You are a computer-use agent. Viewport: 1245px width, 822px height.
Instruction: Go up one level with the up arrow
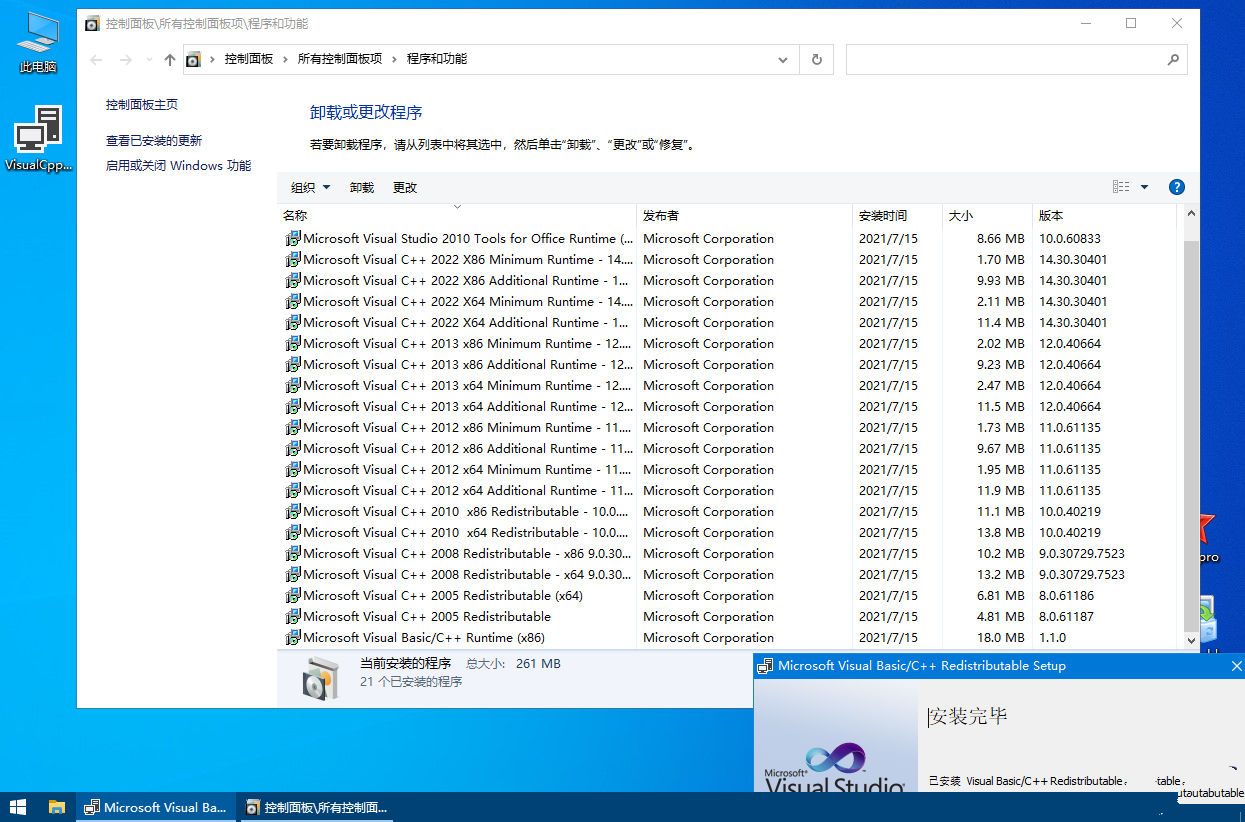(x=170, y=60)
